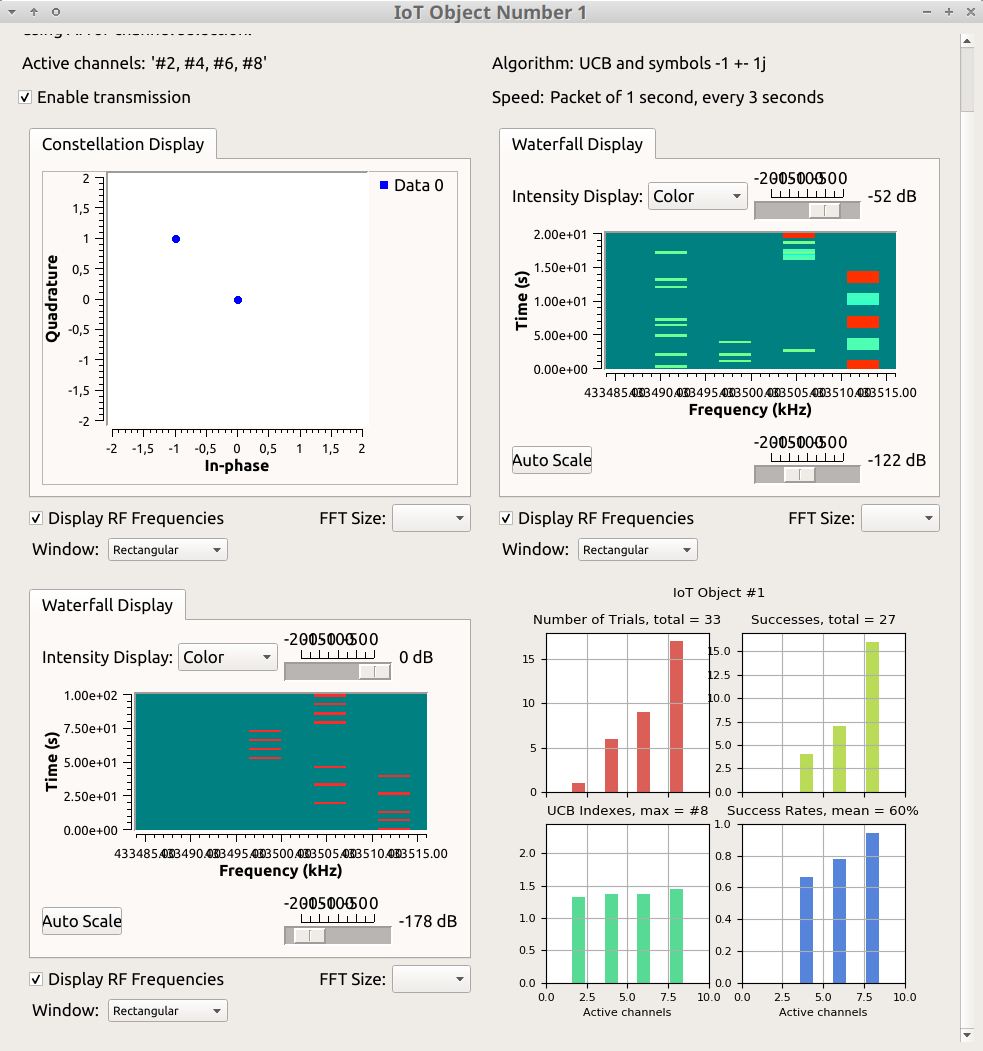
Task: Click the Success Rates bar chart
Action: (x=824, y=904)
